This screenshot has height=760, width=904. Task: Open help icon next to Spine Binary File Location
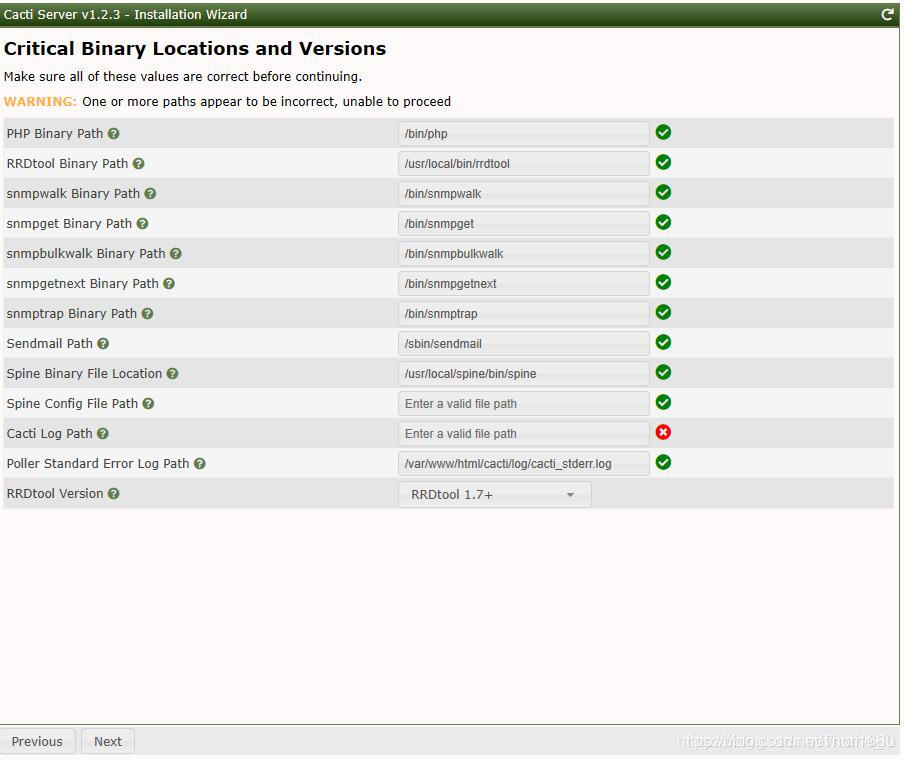(x=172, y=374)
